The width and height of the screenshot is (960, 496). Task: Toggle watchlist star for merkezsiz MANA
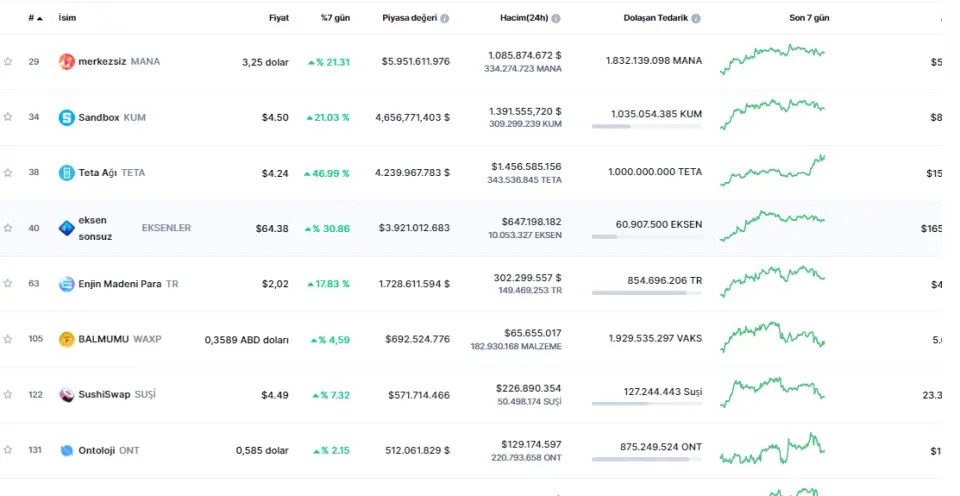pyautogui.click(x=8, y=62)
